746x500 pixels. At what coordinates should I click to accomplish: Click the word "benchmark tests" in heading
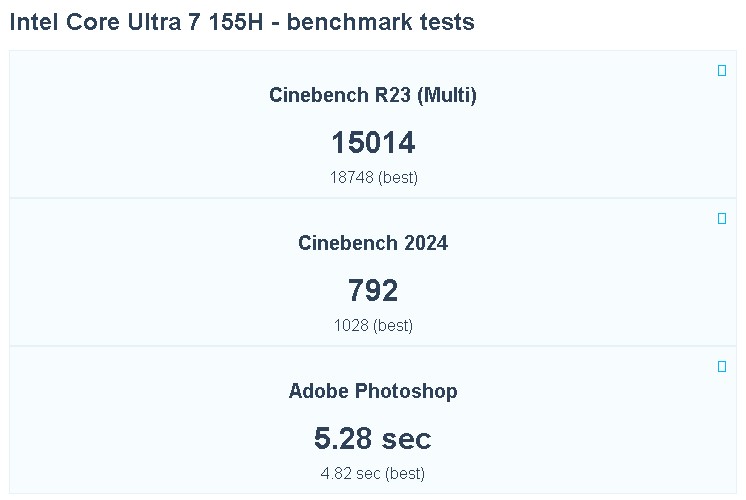[380, 22]
